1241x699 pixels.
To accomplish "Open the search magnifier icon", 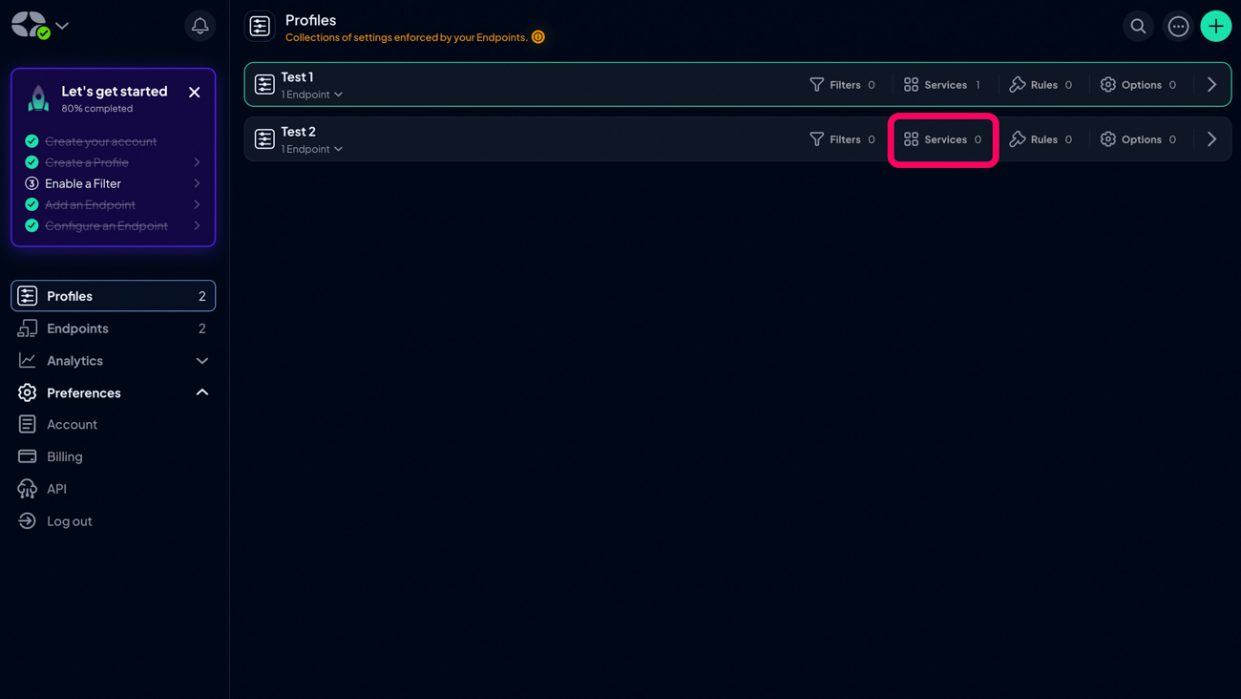I will [1138, 26].
